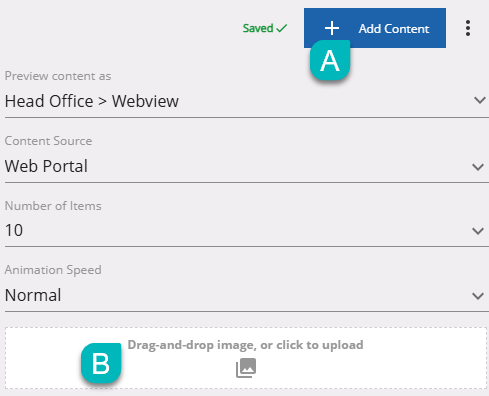Expand the Content Source chevron
This screenshot has width=489, height=396.
[478, 167]
